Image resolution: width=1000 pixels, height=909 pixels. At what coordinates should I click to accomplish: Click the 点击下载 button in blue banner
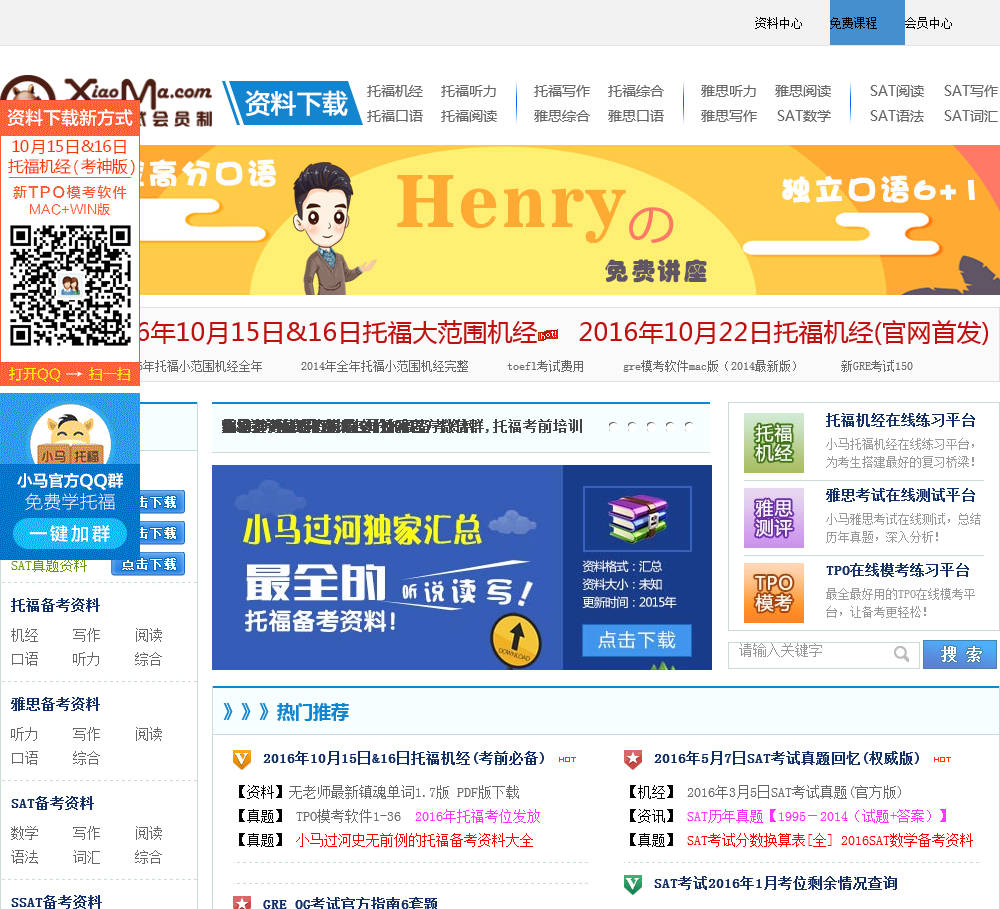point(636,640)
